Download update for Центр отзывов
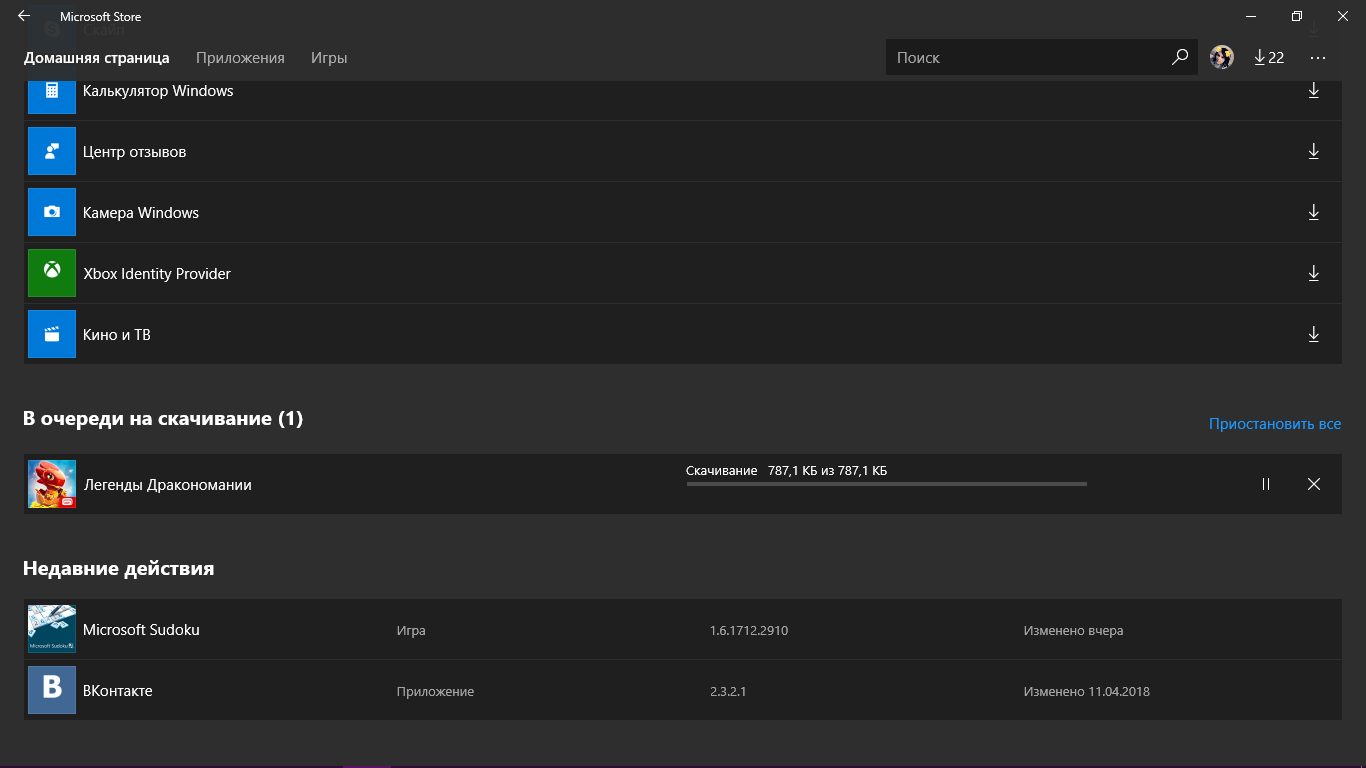The height and width of the screenshot is (768, 1366). (x=1314, y=152)
